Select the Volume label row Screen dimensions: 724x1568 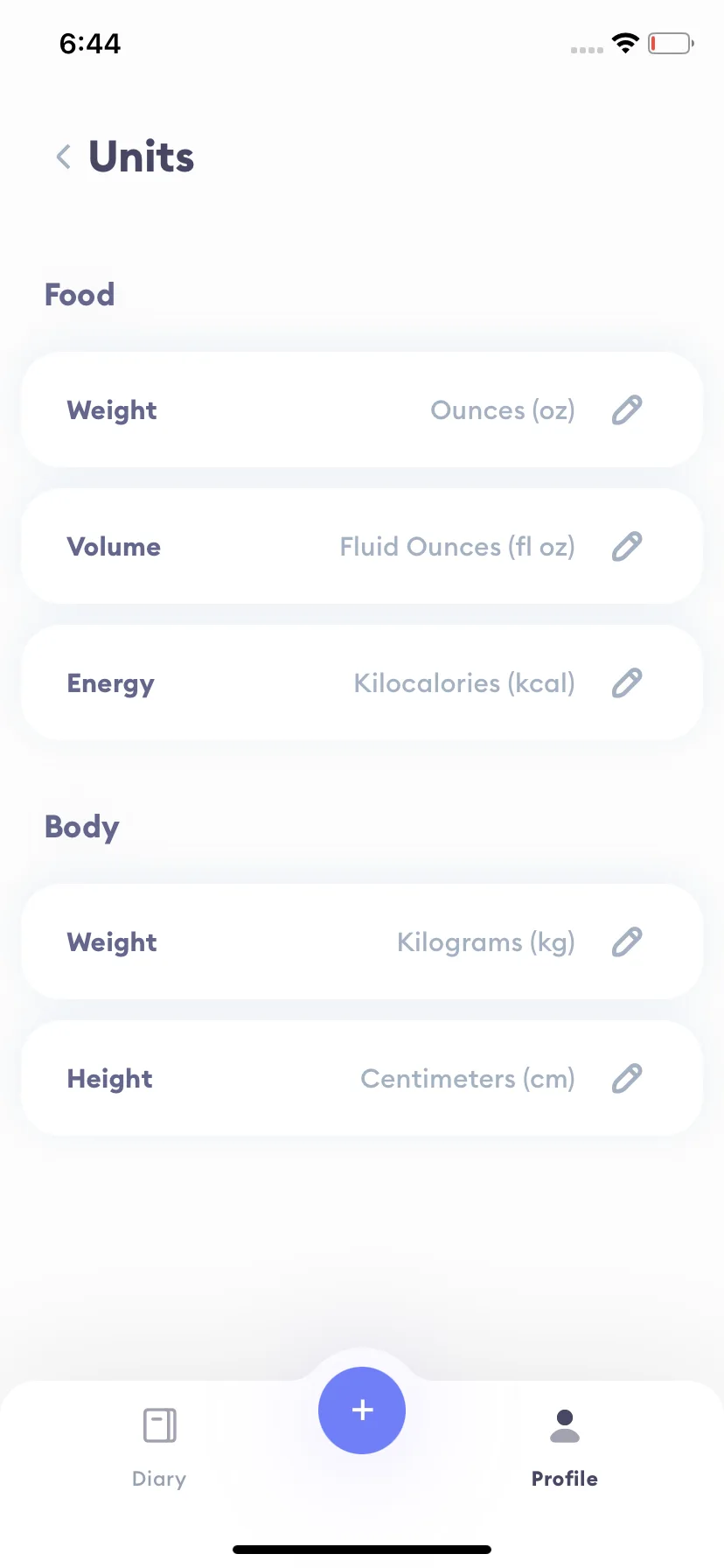pos(362,546)
